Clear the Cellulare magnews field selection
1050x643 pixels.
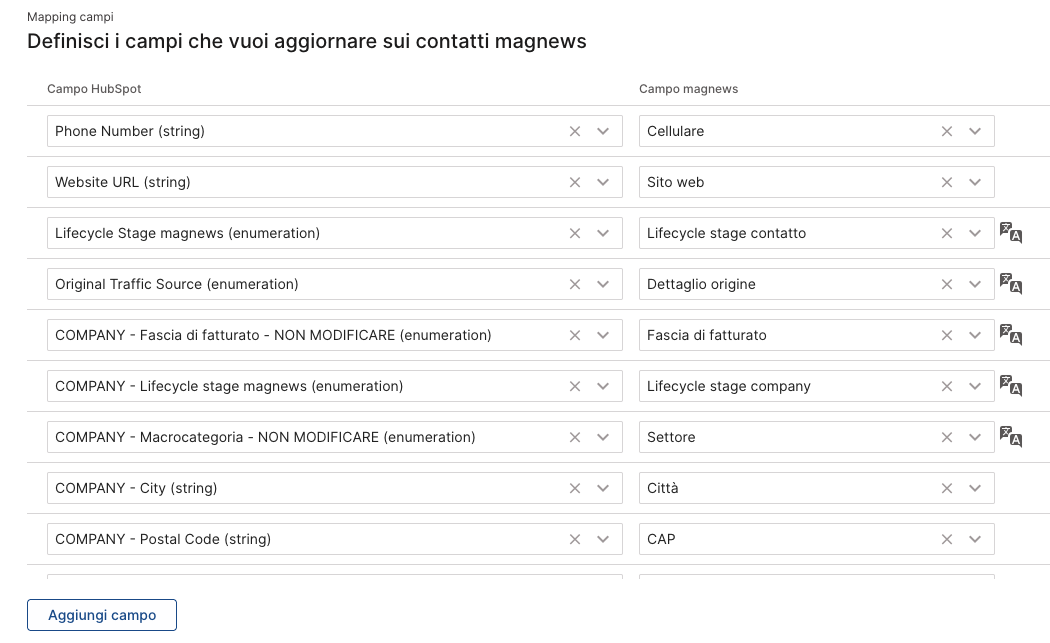(947, 131)
